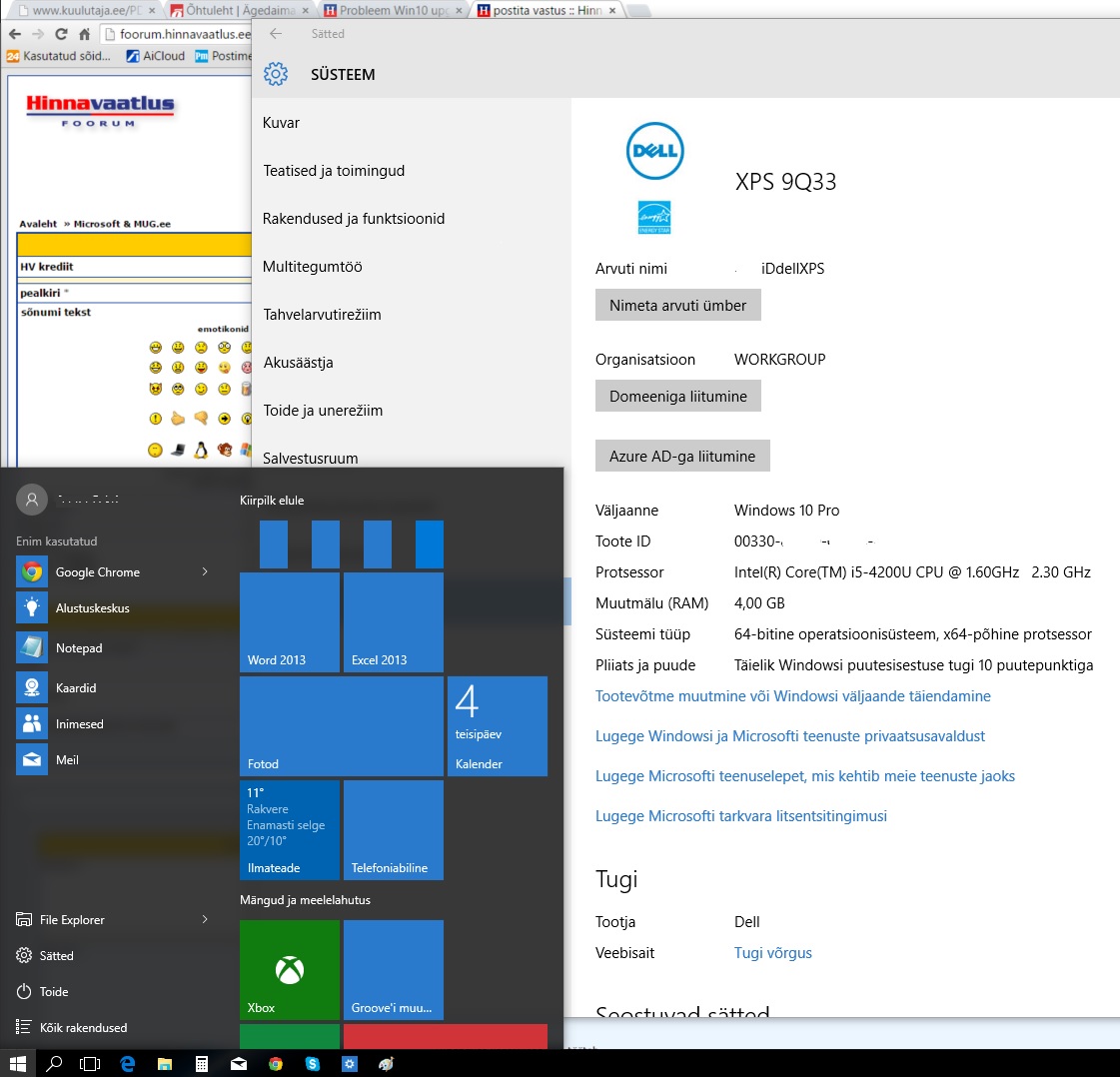
Task: Open Paint from taskbar
Action: 387,1063
